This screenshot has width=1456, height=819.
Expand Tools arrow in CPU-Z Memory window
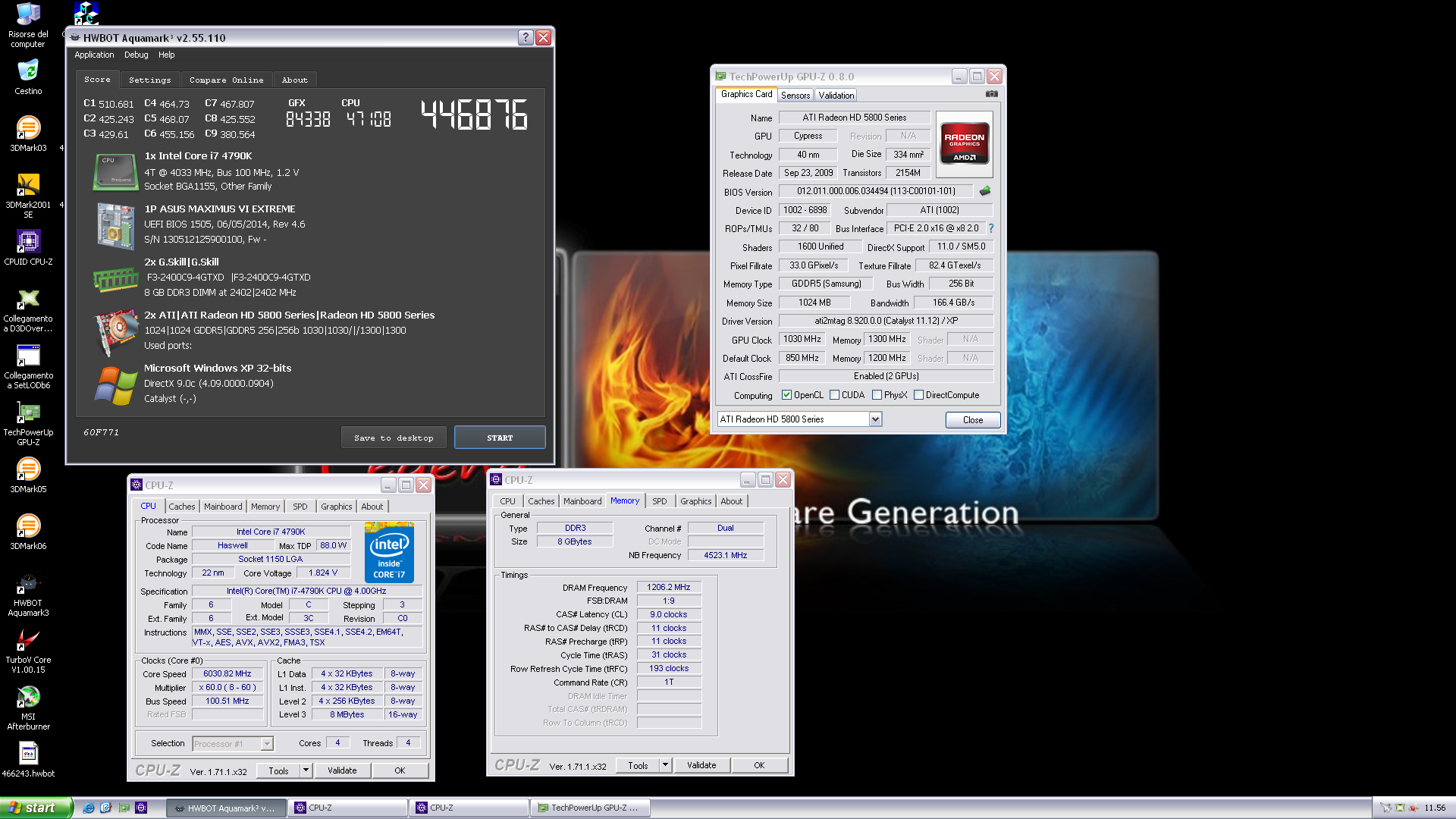665,765
